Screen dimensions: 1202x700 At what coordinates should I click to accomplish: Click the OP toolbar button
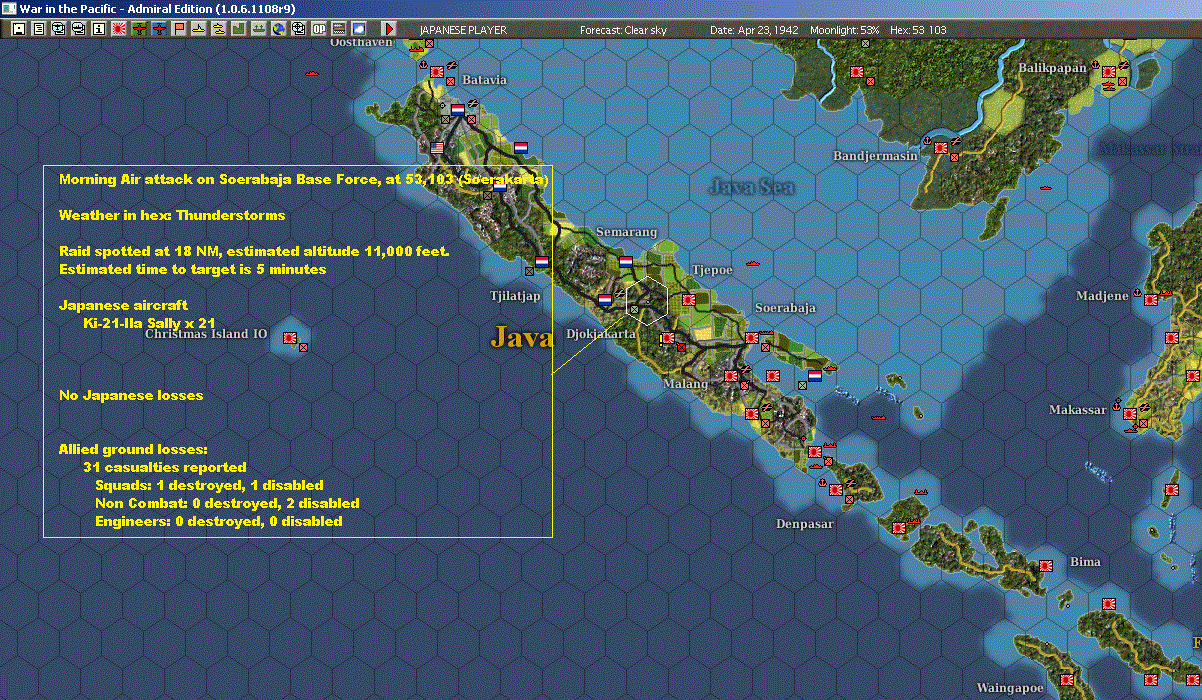point(319,29)
